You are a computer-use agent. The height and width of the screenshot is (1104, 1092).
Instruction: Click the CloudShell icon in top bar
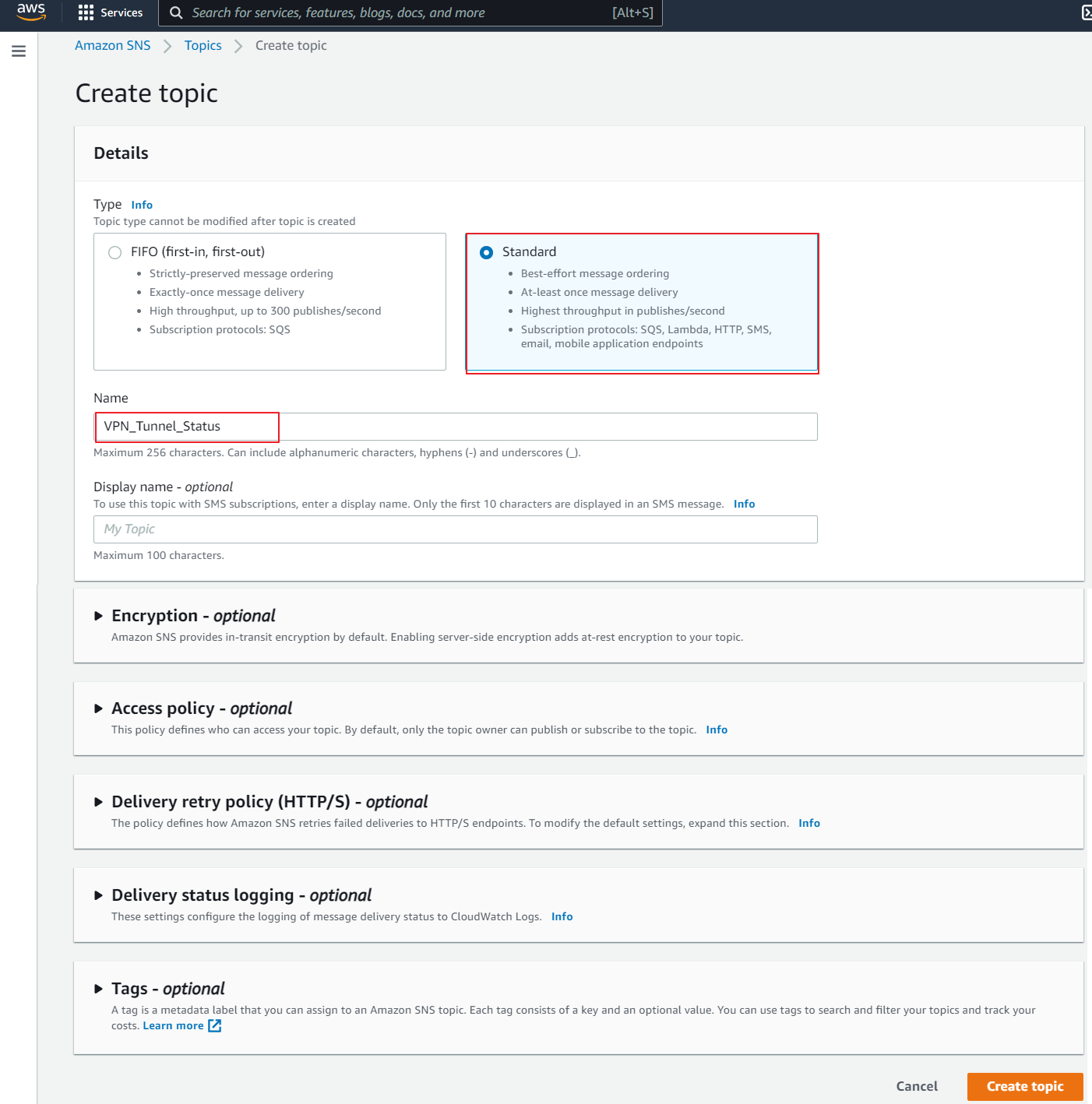[x=1087, y=12]
